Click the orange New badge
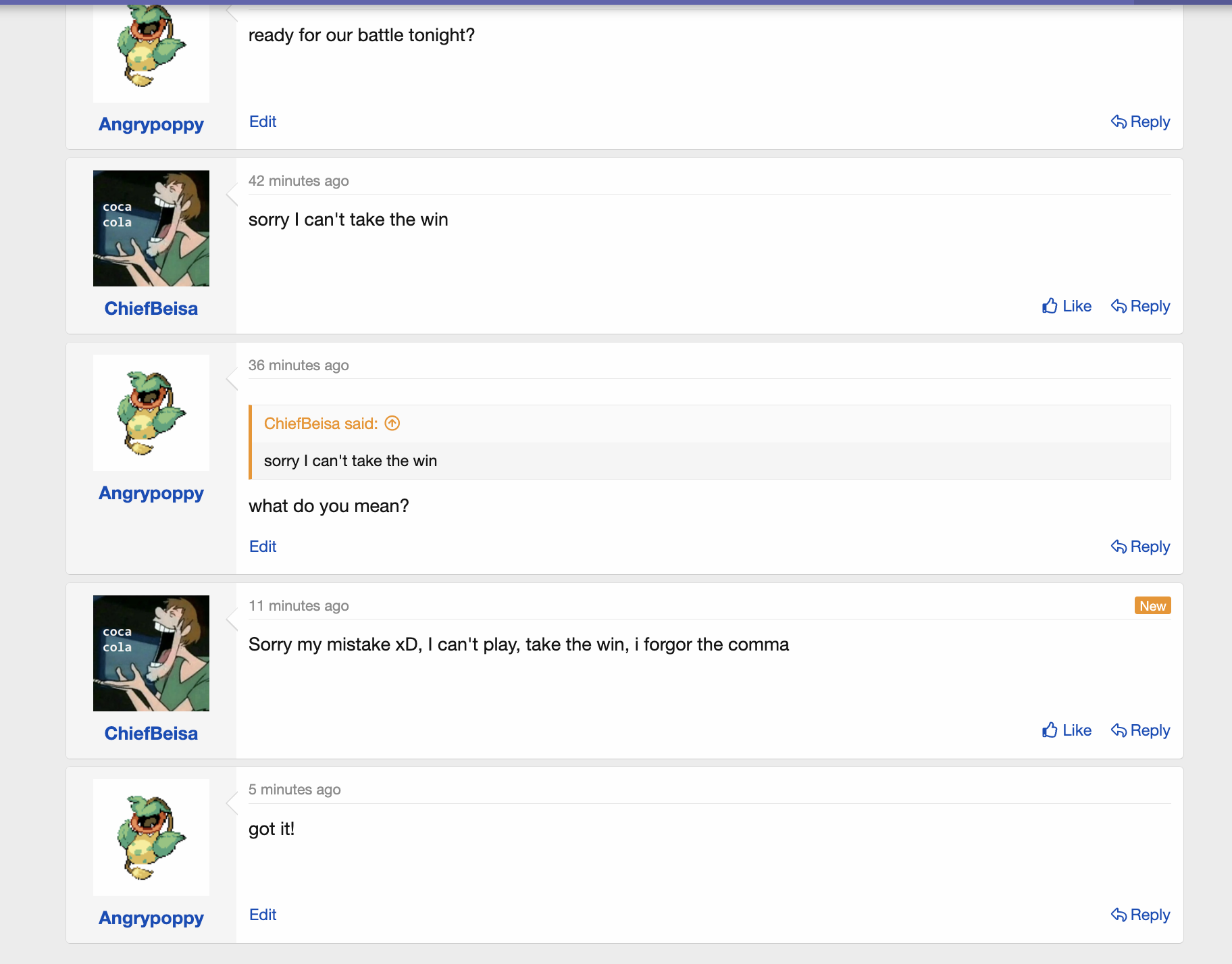Viewport: 1232px width, 964px height. pyautogui.click(x=1152, y=606)
